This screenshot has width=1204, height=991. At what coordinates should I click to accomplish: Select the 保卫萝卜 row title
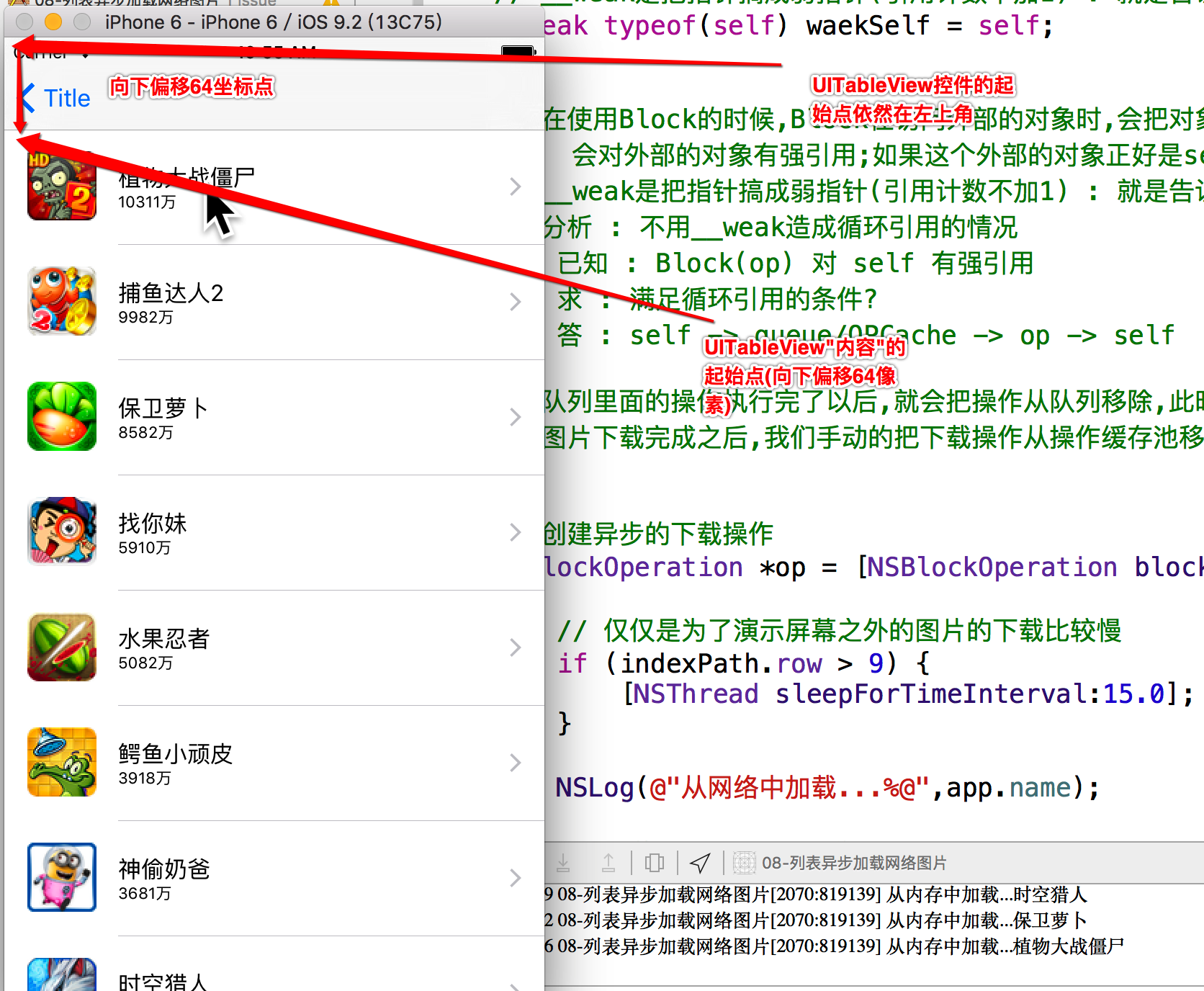coord(164,408)
